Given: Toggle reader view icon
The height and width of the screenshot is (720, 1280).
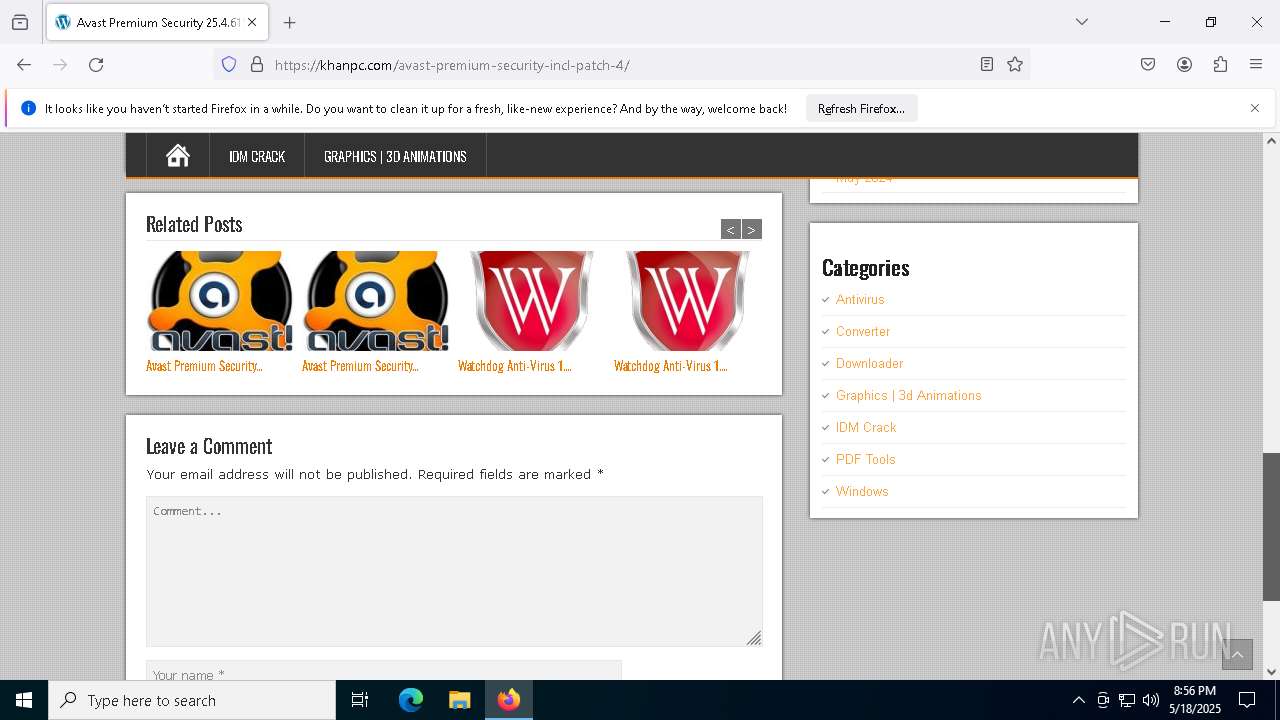Looking at the screenshot, I should click(x=987, y=65).
